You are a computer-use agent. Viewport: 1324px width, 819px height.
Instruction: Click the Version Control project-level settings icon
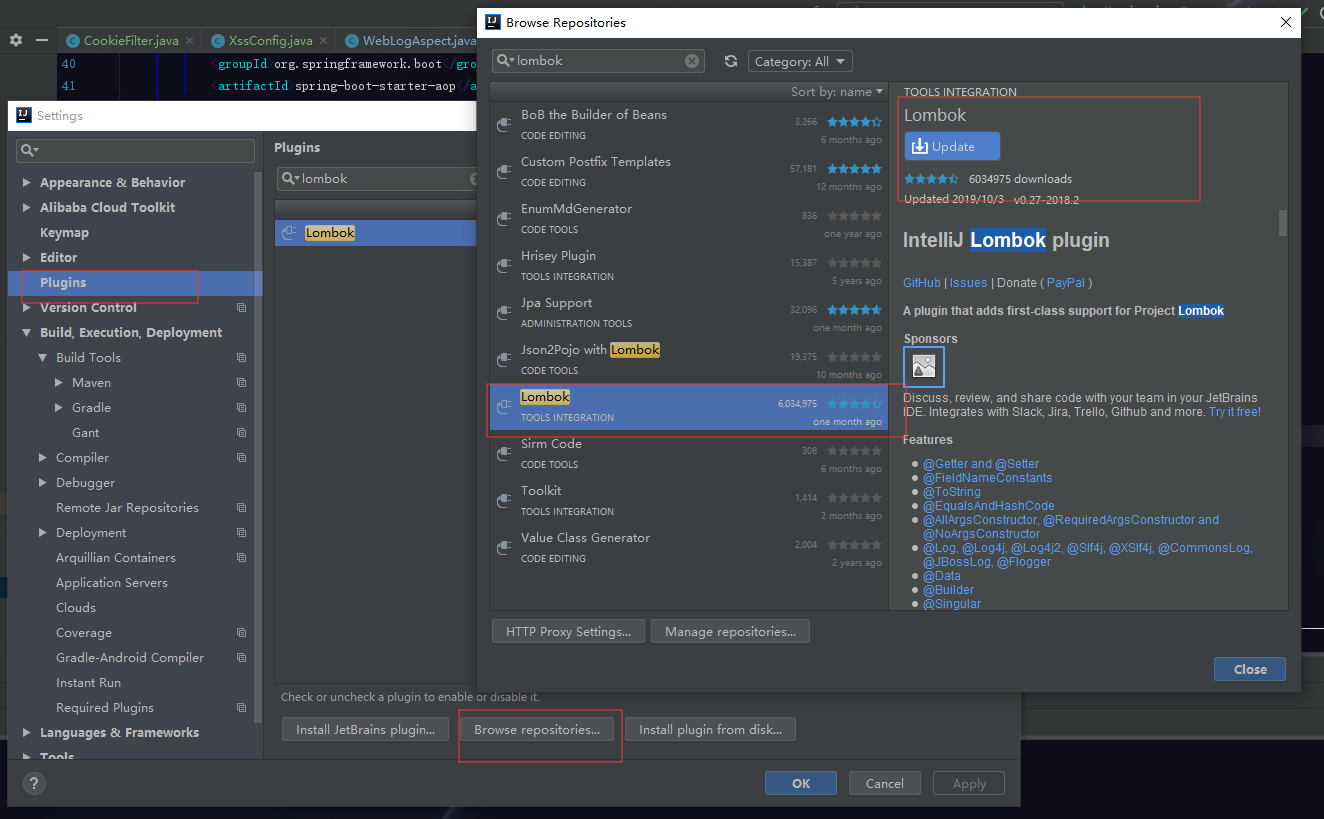(241, 308)
